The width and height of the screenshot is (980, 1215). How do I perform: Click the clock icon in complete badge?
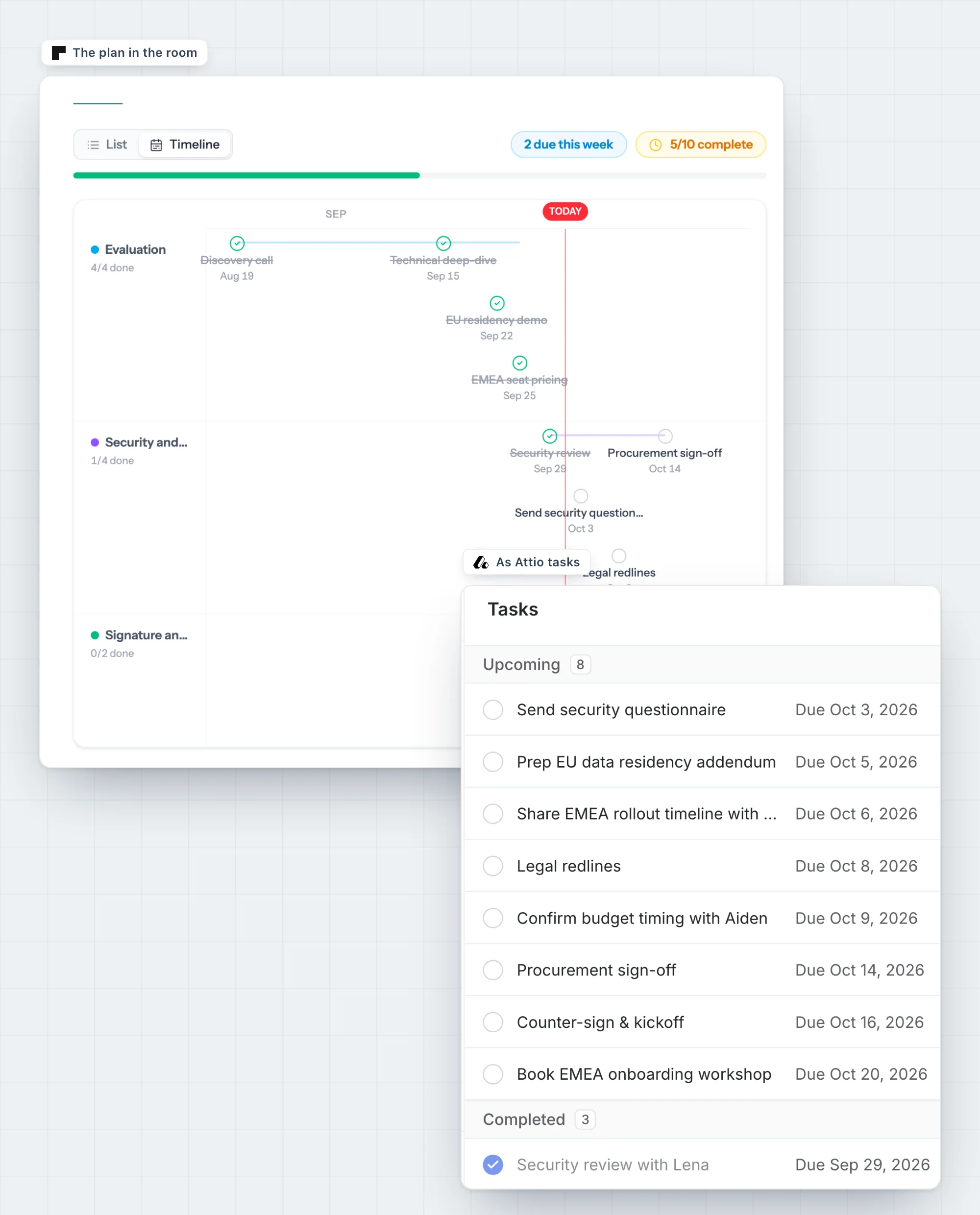[656, 145]
